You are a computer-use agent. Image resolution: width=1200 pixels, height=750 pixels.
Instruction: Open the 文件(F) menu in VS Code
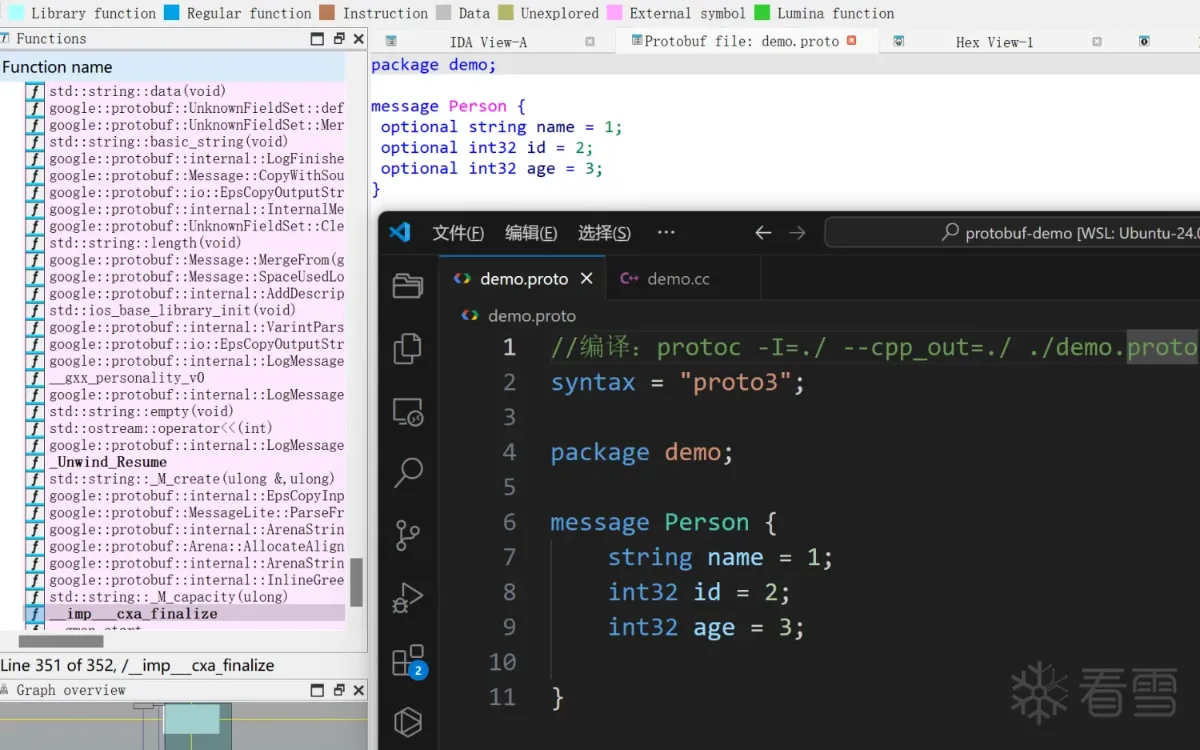[458, 233]
